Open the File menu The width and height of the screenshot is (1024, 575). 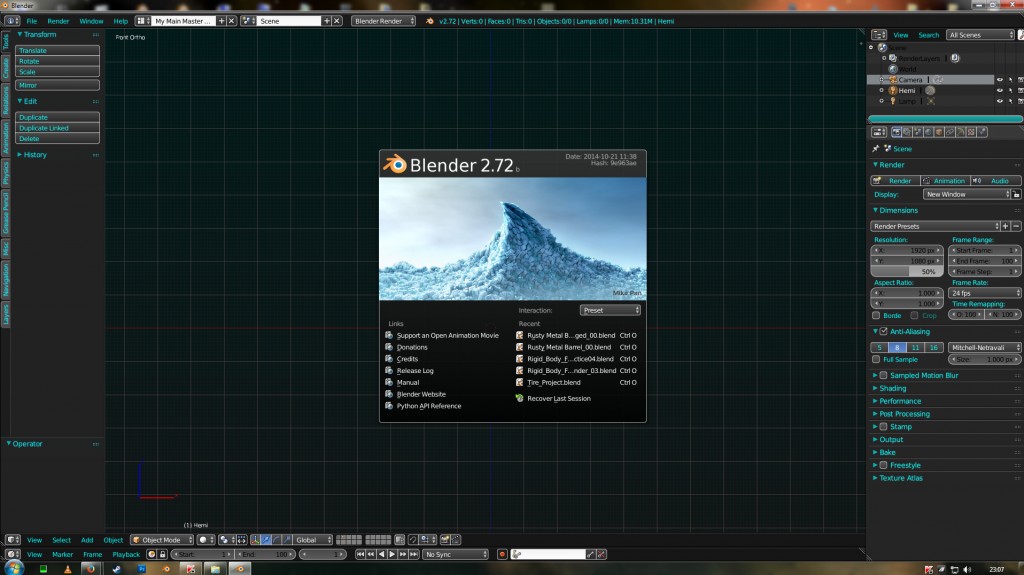[x=31, y=21]
